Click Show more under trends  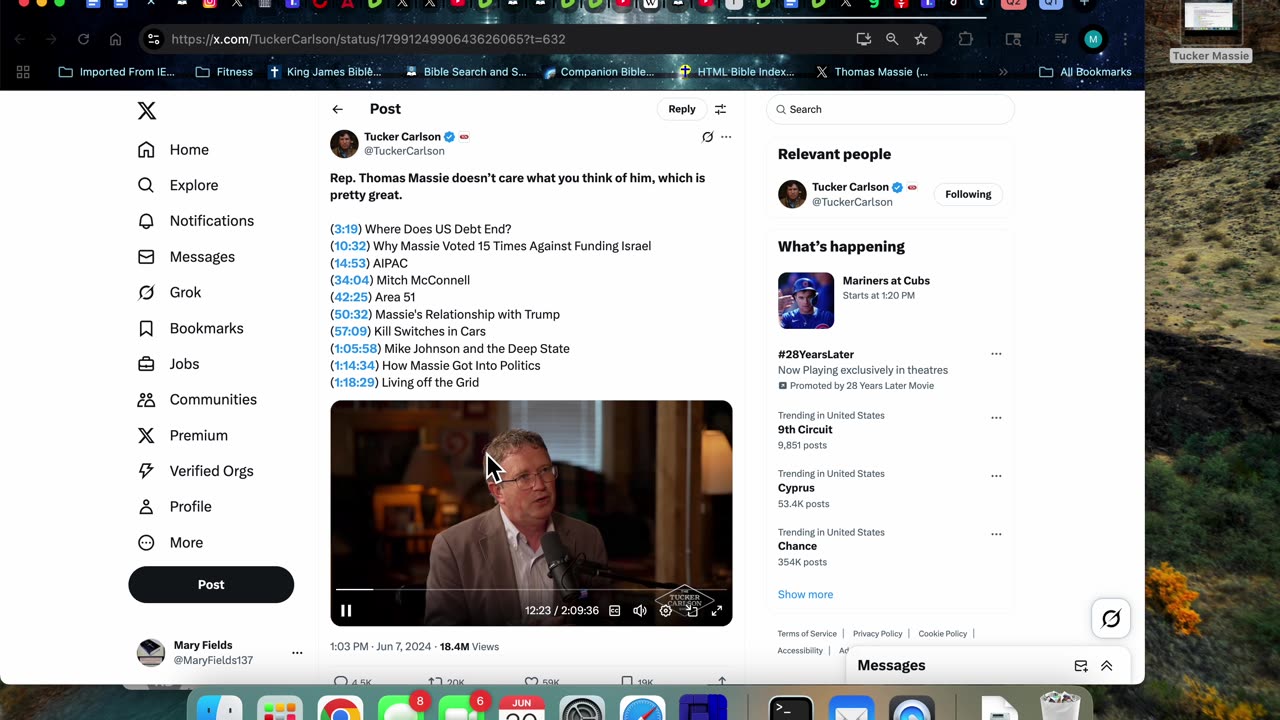pyautogui.click(x=805, y=595)
